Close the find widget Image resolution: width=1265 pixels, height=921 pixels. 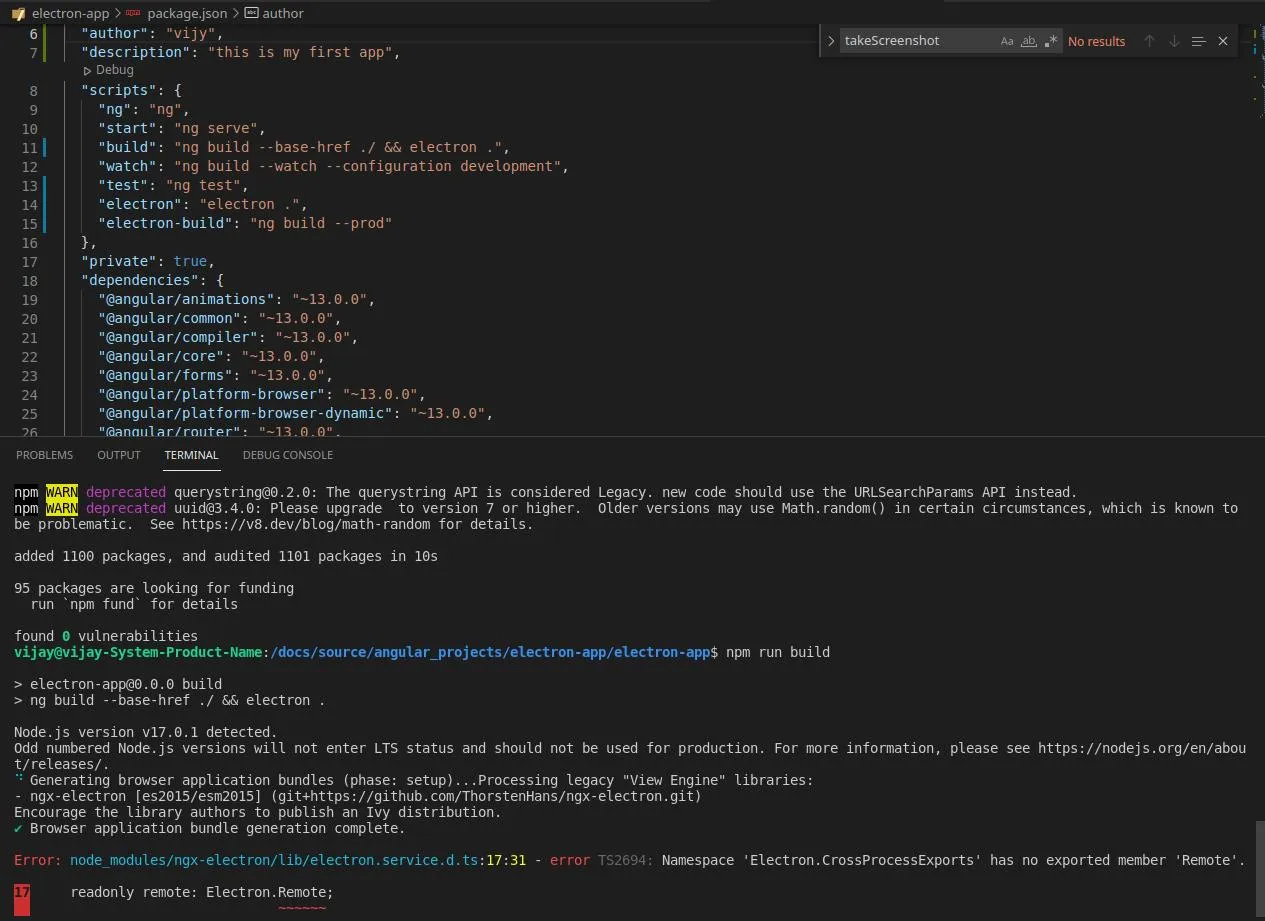pyautogui.click(x=1222, y=41)
